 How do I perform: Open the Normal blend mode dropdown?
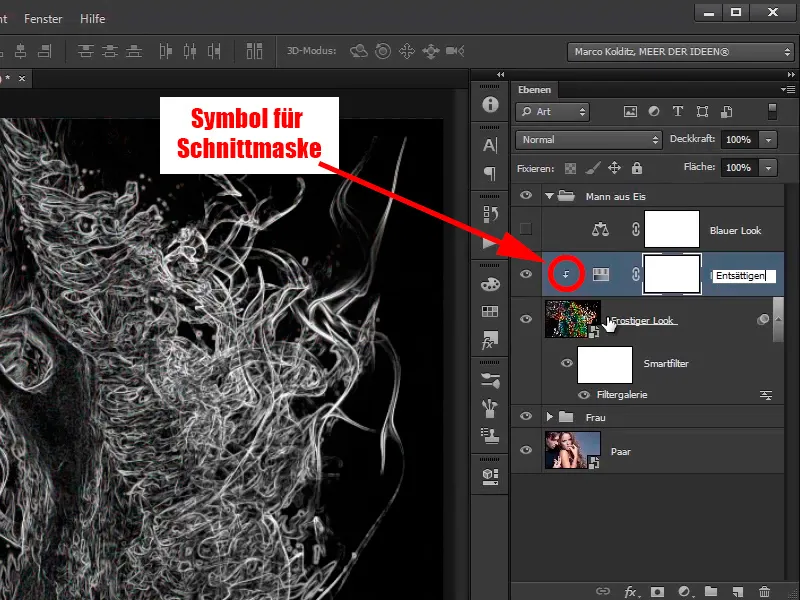(x=588, y=140)
